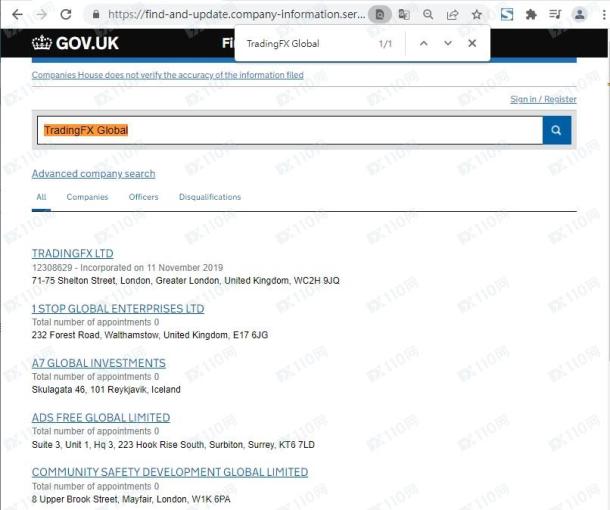
Task: Open 1 STOP GLOBAL ENTERPRISES LTD result
Action: tap(118, 309)
